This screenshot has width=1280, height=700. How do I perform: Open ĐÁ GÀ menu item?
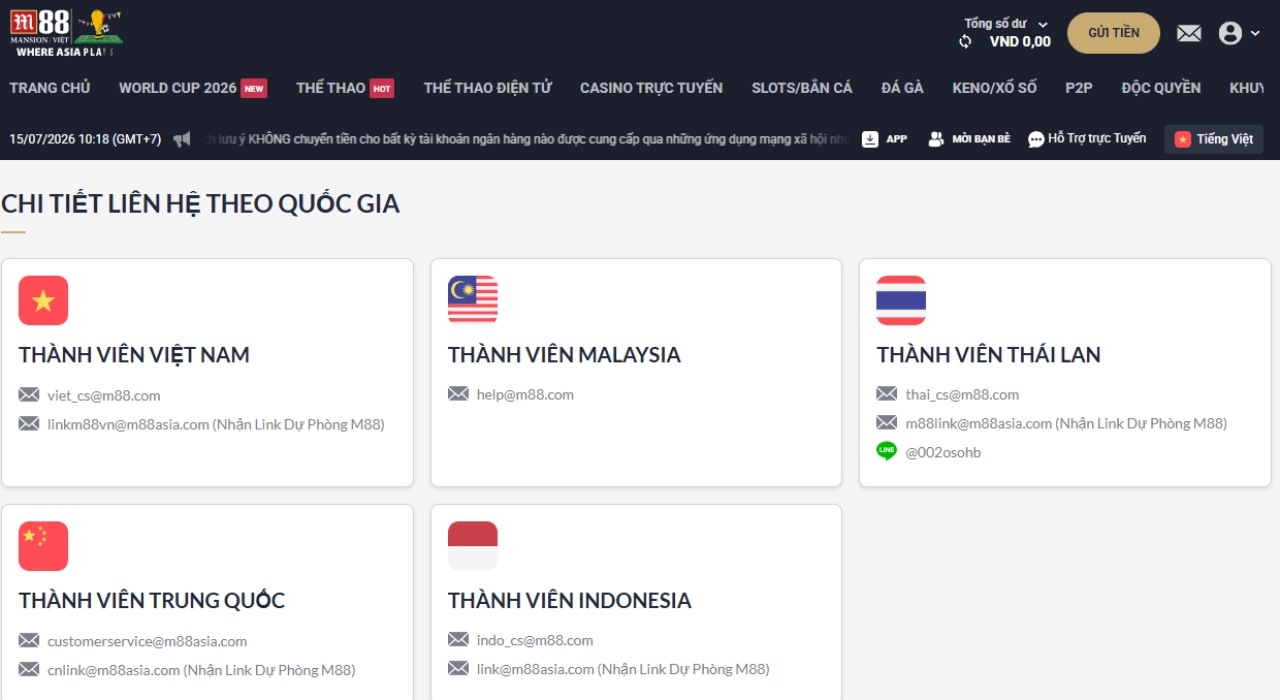pos(903,88)
